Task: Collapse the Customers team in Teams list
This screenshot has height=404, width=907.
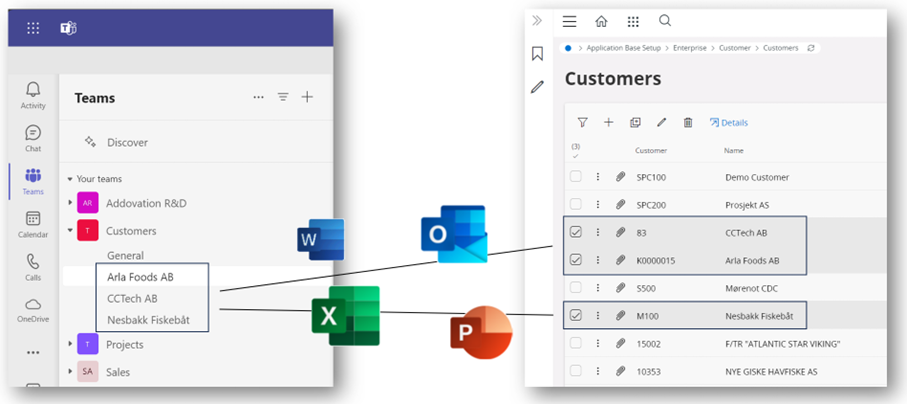Action: pyautogui.click(x=70, y=230)
